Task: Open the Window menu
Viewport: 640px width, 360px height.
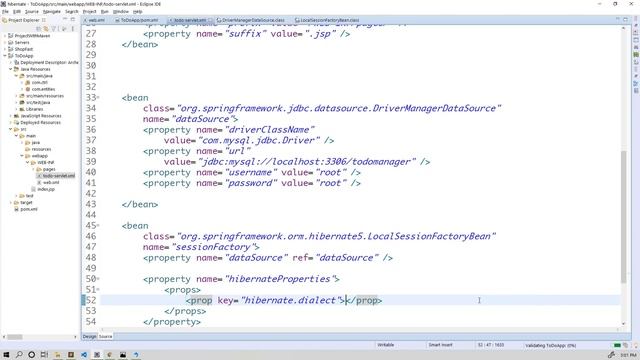Action: pos(120,11)
